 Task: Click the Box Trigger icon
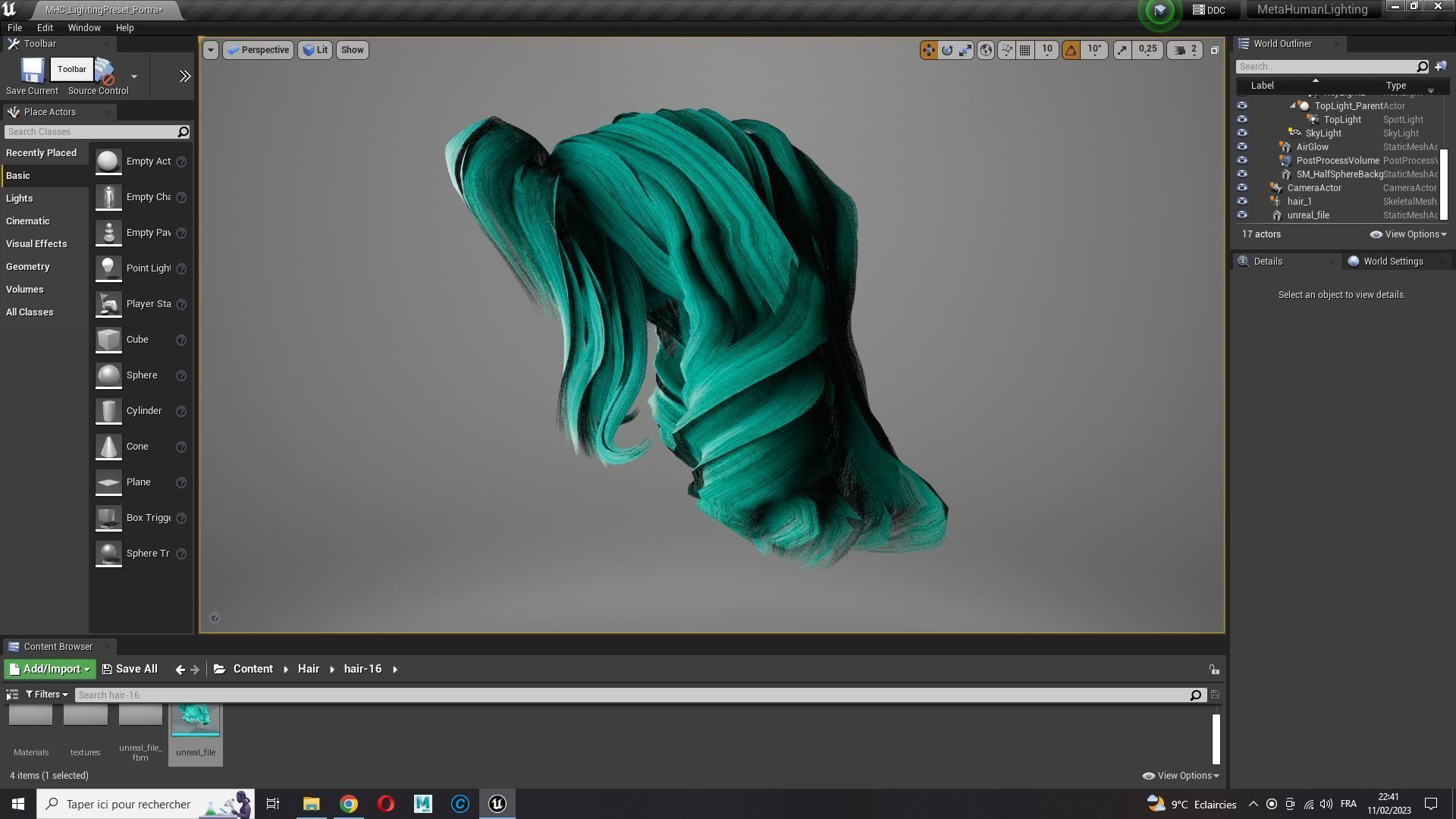pyautogui.click(x=108, y=518)
